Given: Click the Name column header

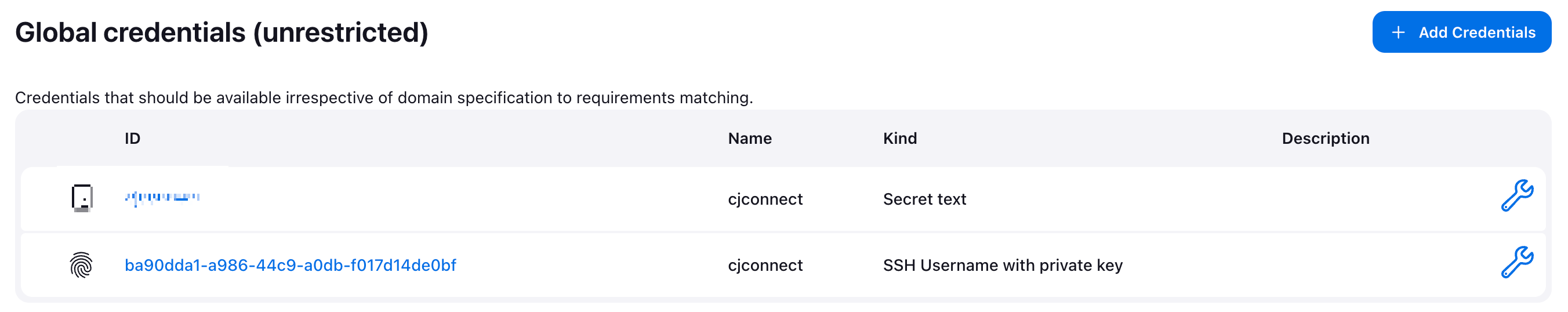Looking at the screenshot, I should point(749,139).
